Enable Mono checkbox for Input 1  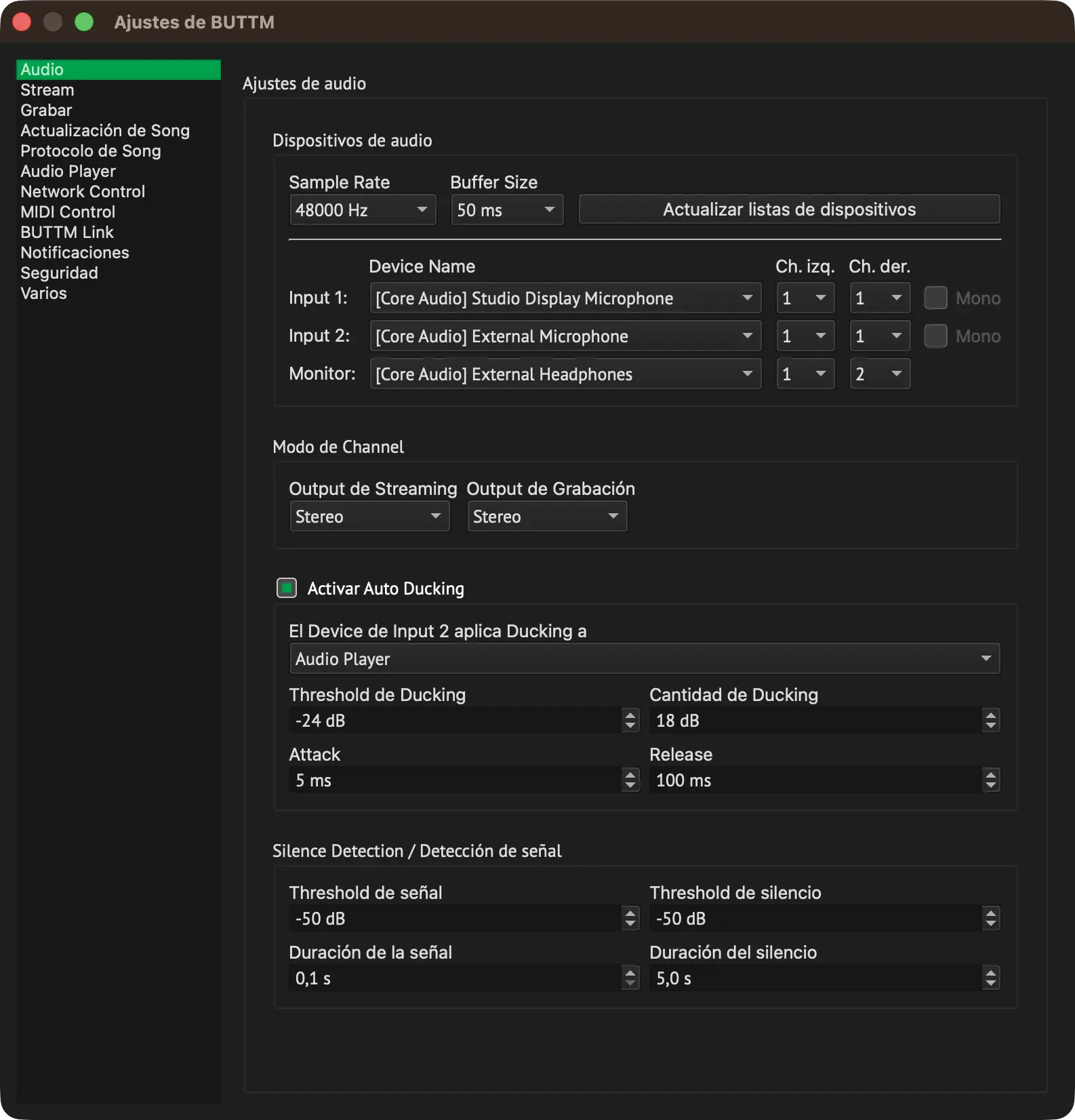[x=935, y=298]
